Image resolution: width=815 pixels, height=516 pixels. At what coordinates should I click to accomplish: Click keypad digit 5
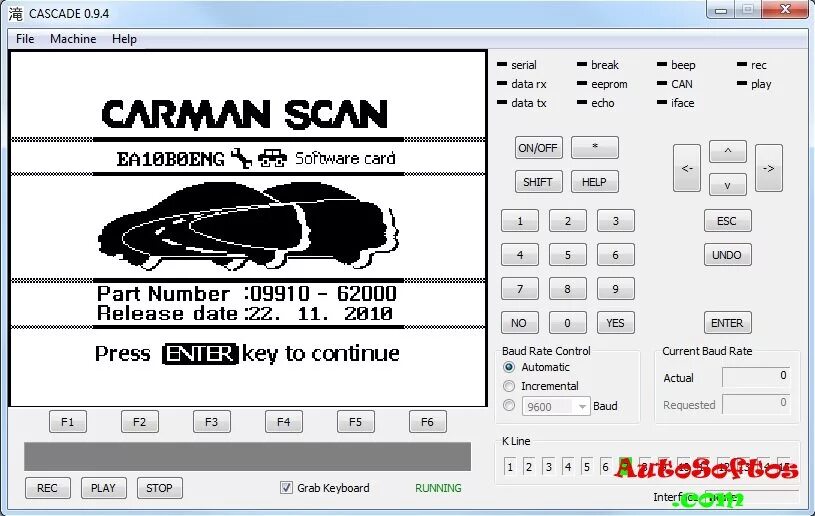tap(568, 255)
